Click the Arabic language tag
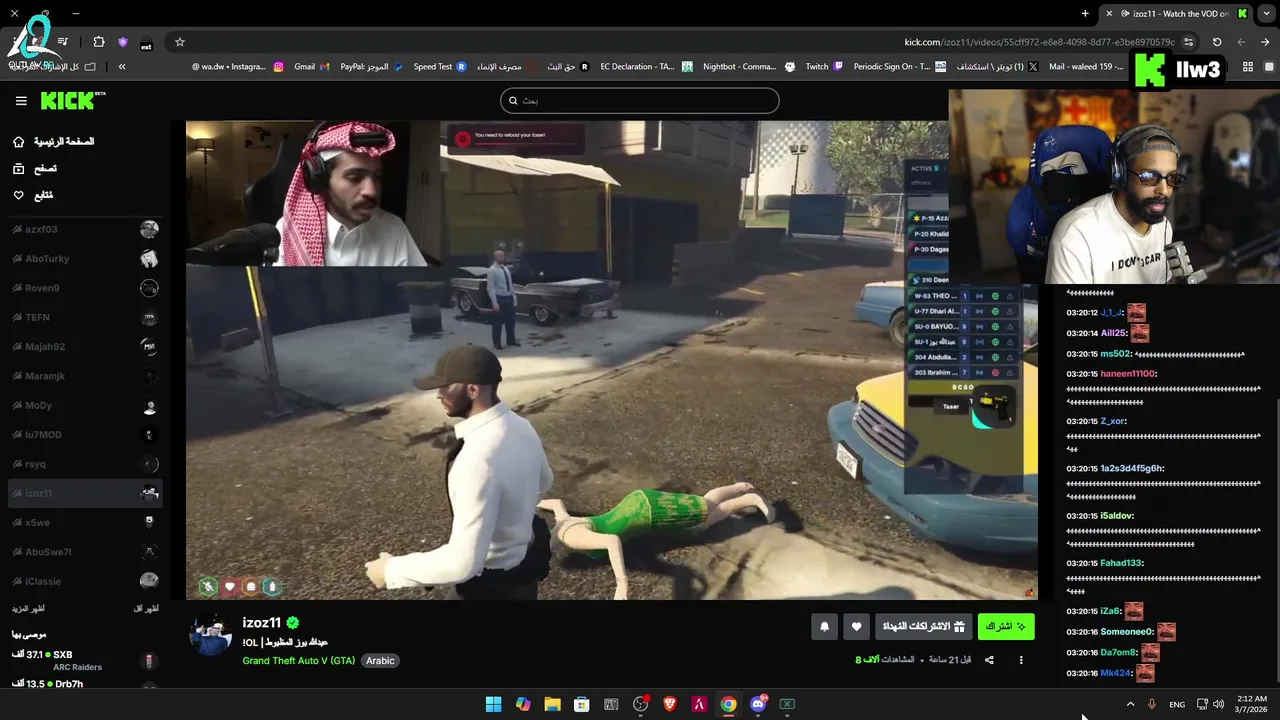 (380, 661)
